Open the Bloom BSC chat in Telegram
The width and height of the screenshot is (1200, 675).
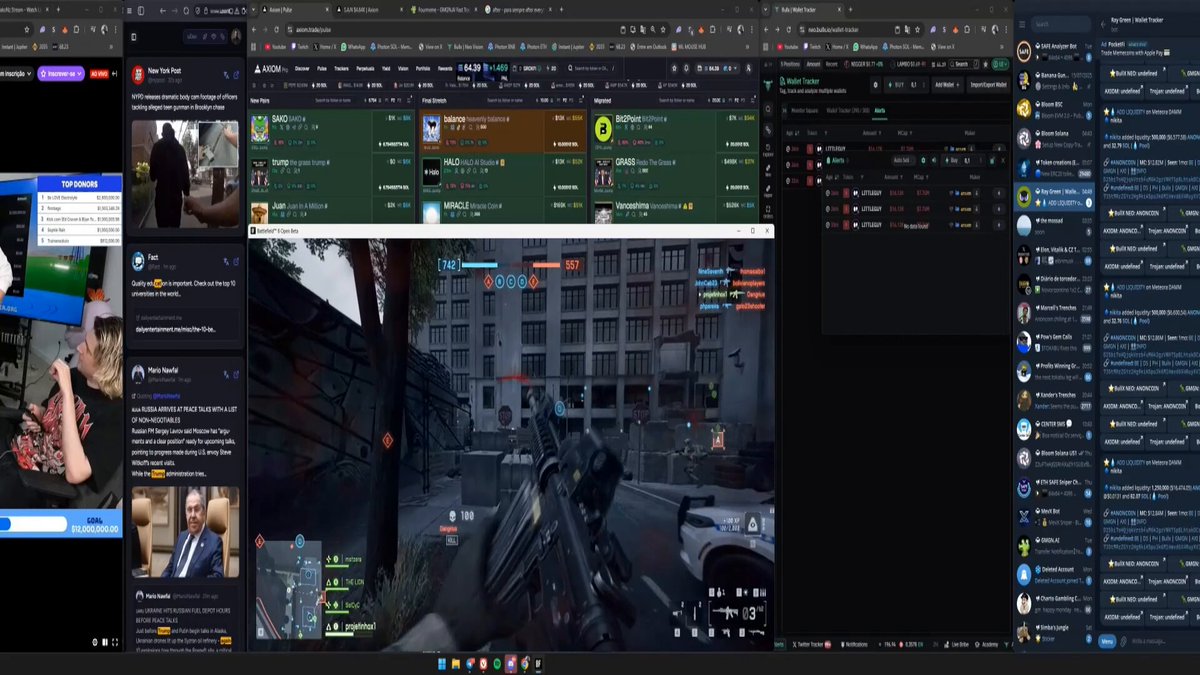(1054, 109)
